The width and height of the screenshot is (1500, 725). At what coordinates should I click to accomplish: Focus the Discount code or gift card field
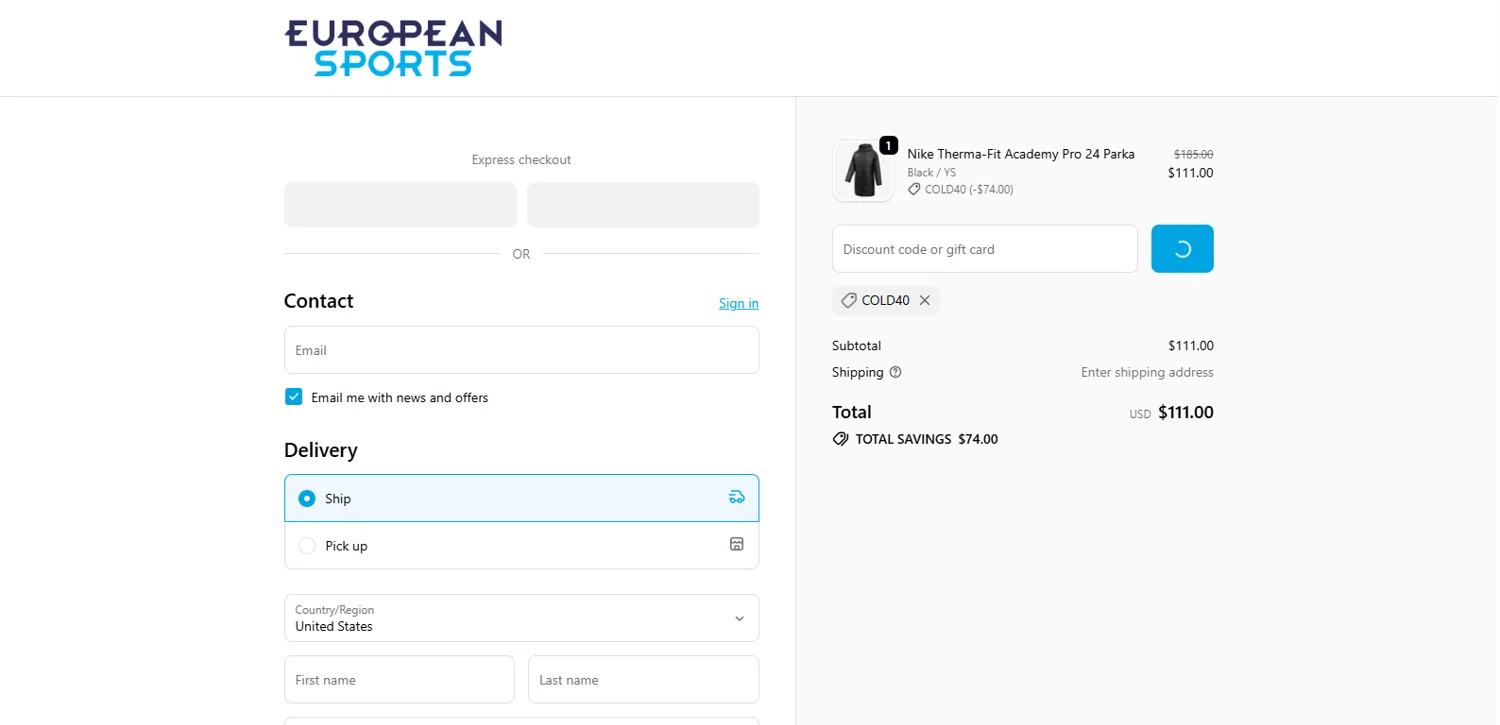click(x=985, y=249)
